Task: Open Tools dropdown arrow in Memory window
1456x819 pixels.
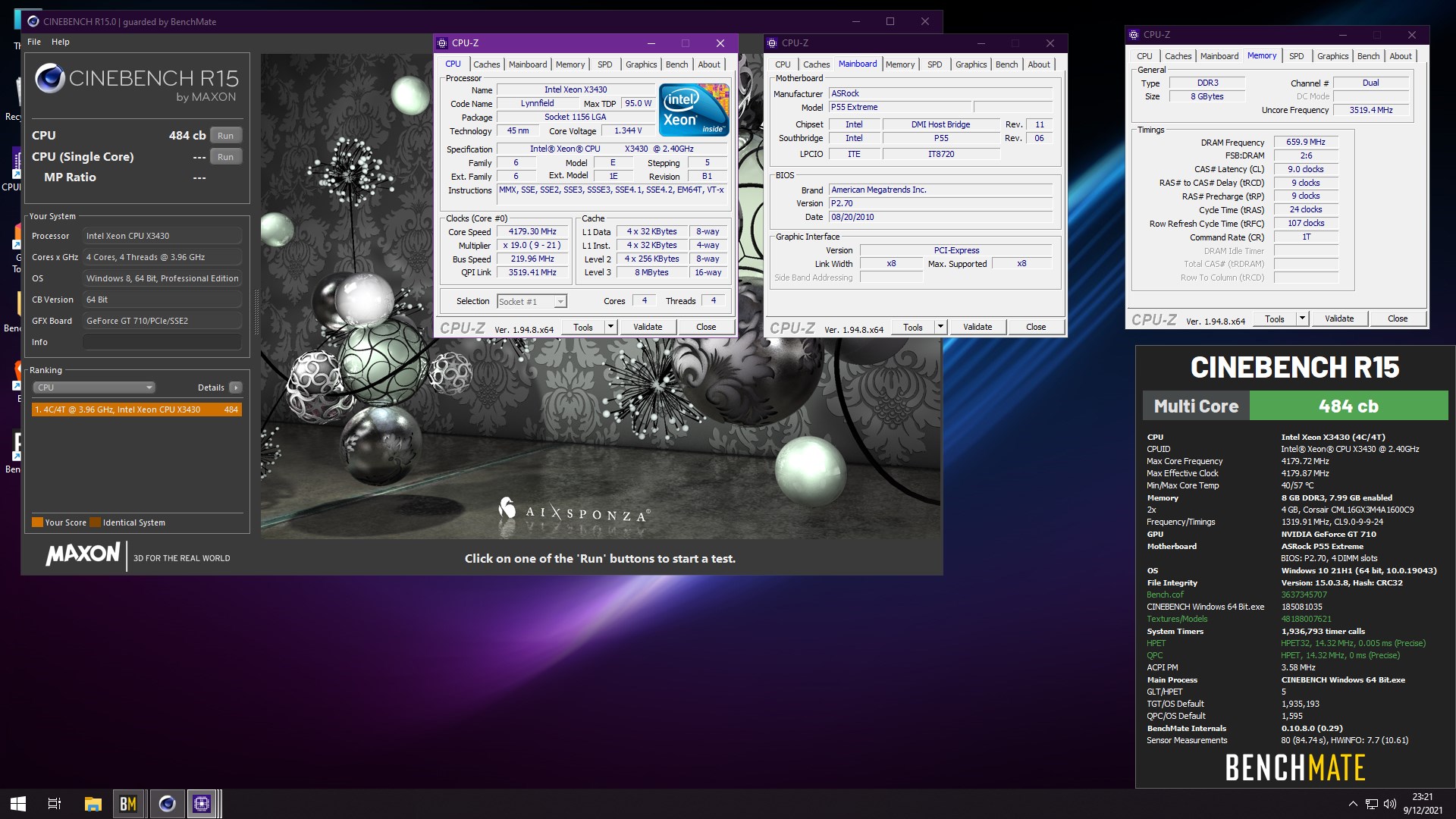Action: [x=1302, y=318]
